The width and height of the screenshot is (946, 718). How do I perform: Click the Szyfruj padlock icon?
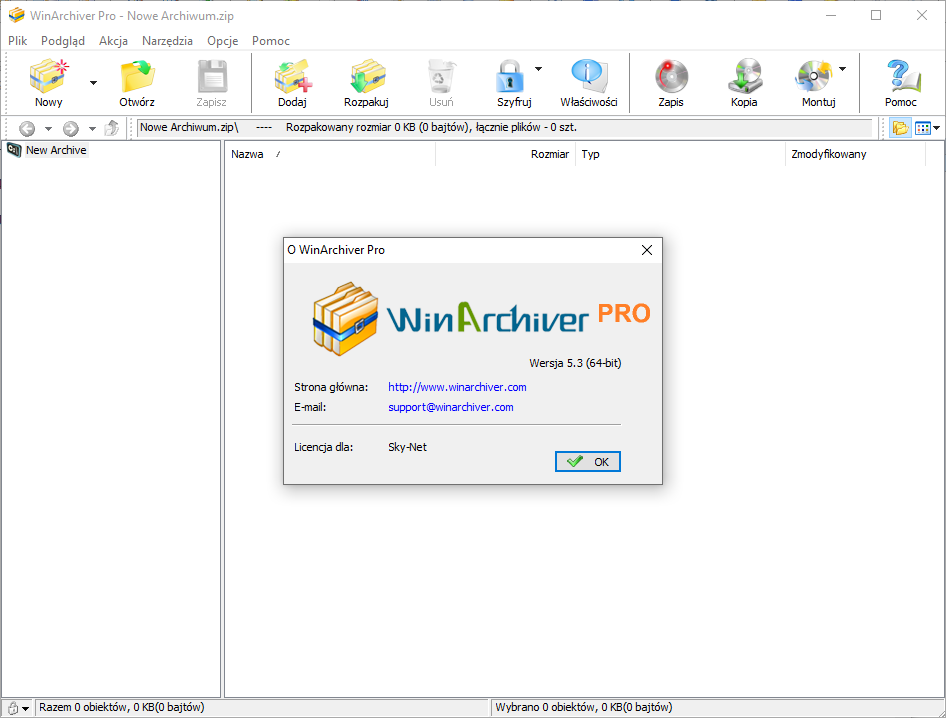511,76
